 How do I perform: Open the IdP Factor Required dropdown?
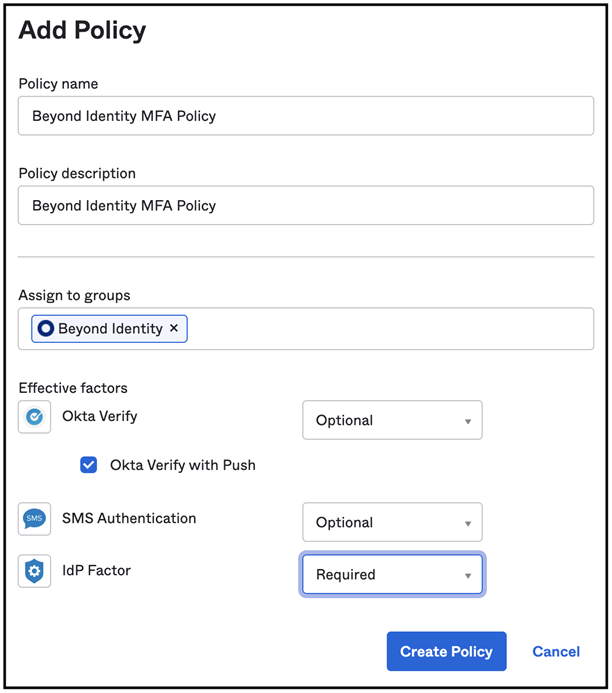392,575
